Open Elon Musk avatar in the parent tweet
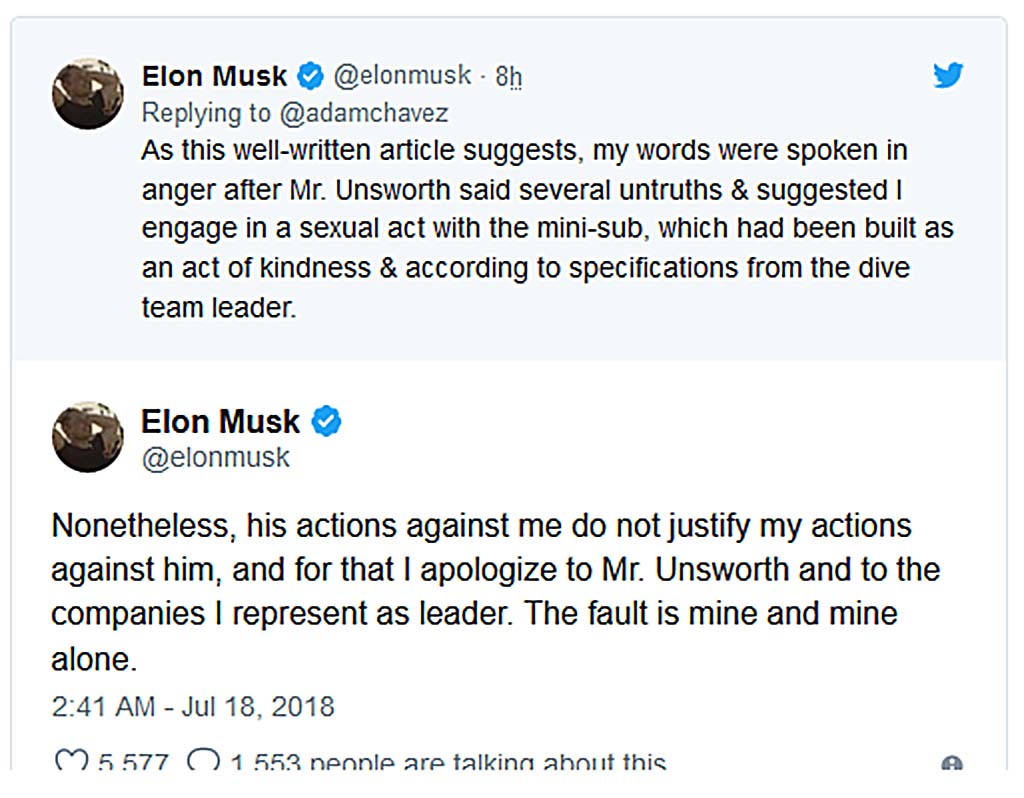Viewport: 1024px width, 798px height. click(88, 93)
